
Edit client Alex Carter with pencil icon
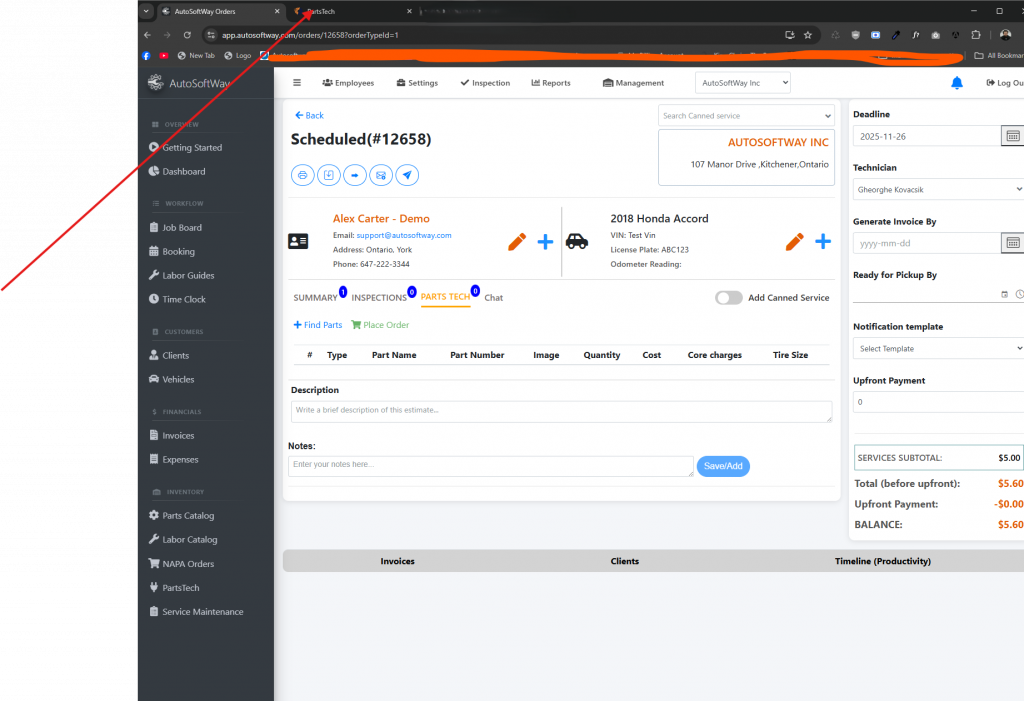pos(517,241)
